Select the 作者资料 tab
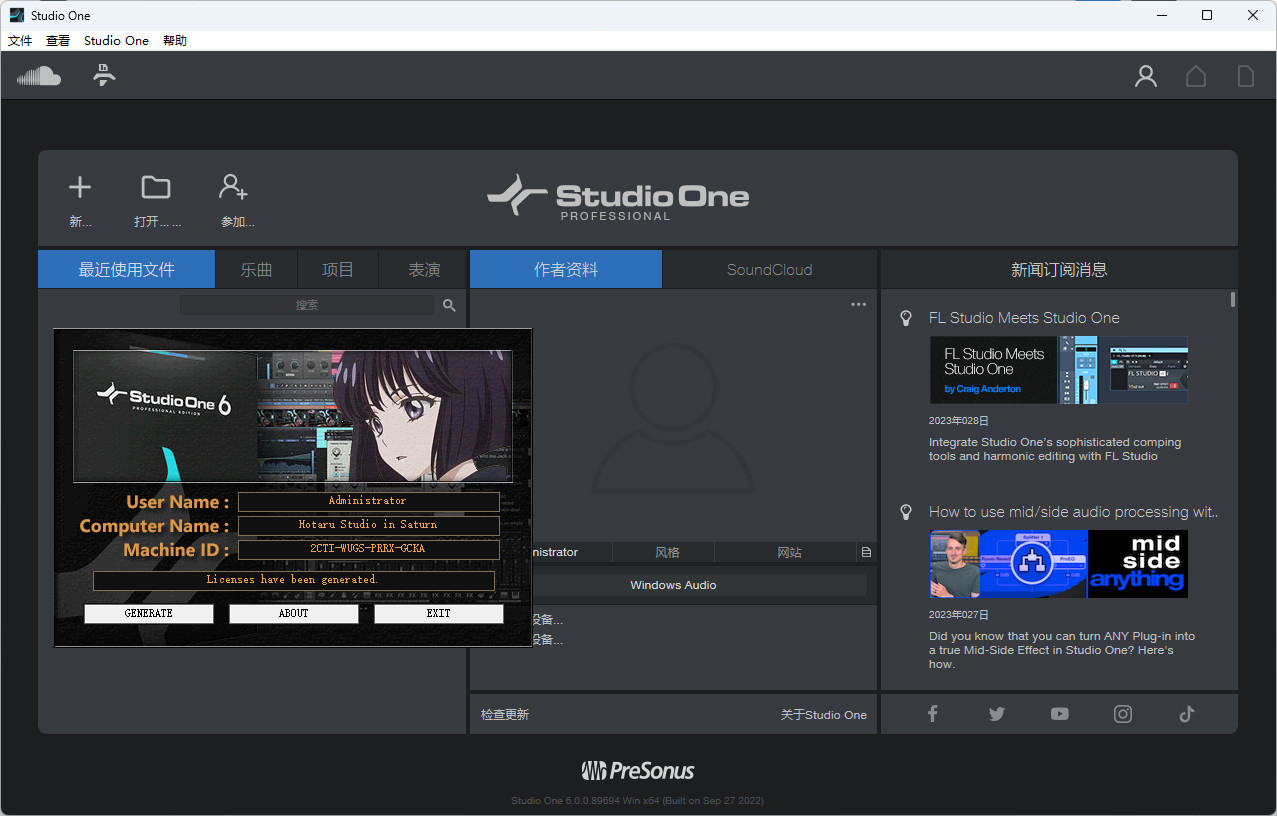The width and height of the screenshot is (1277, 816). point(566,269)
